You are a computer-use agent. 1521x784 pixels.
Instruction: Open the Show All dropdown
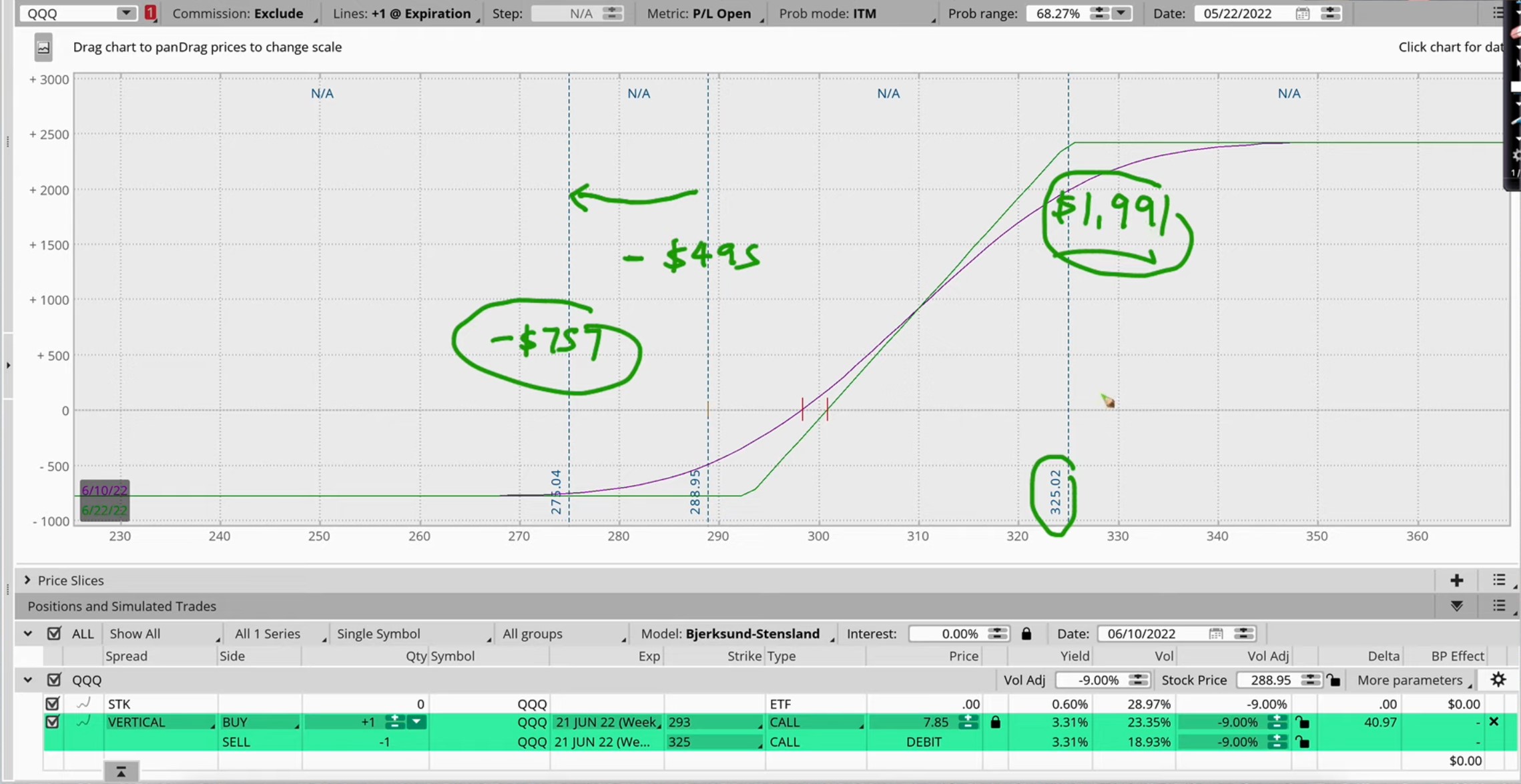[163, 634]
